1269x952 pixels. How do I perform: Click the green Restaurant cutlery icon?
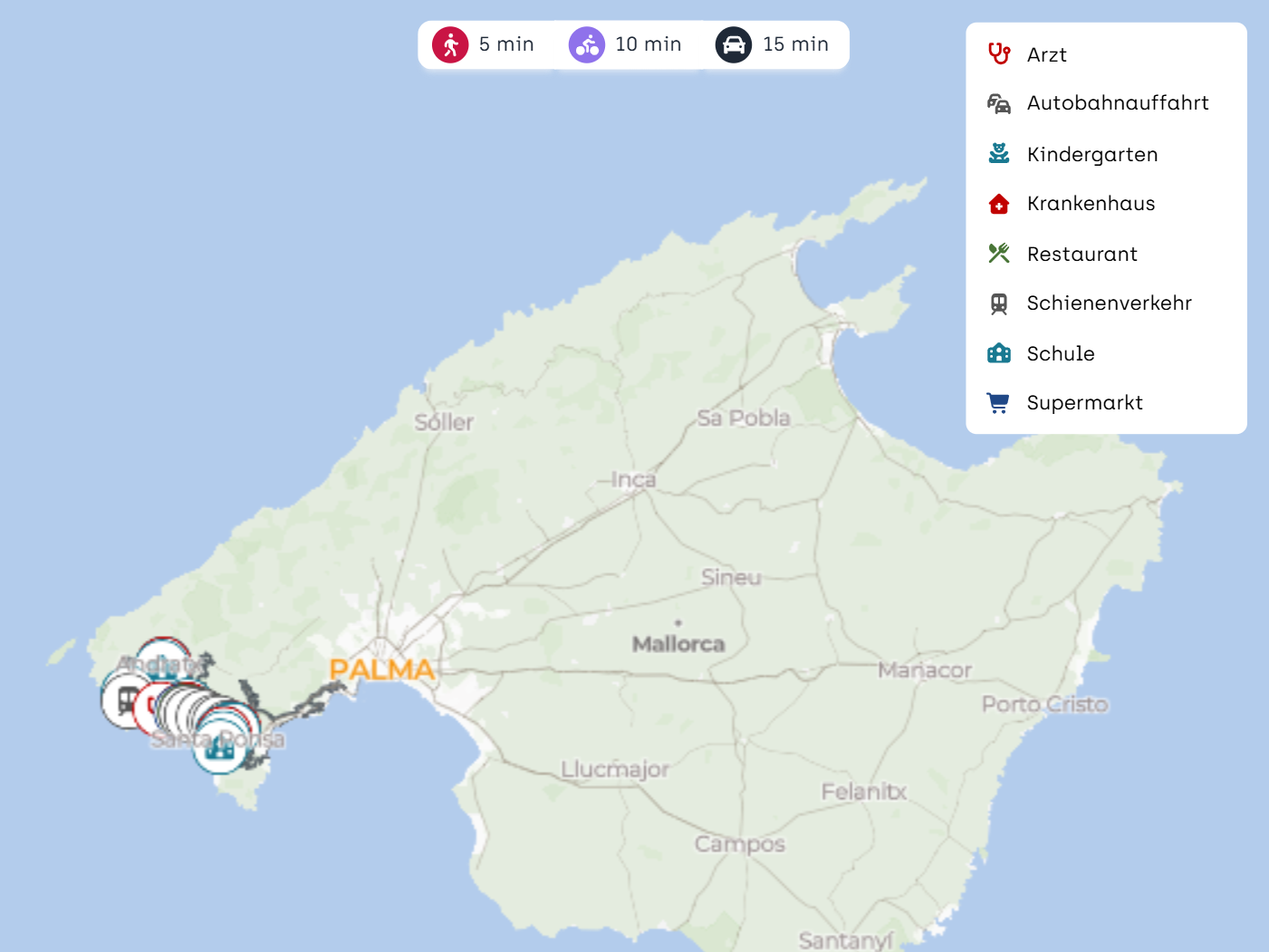tap(998, 254)
